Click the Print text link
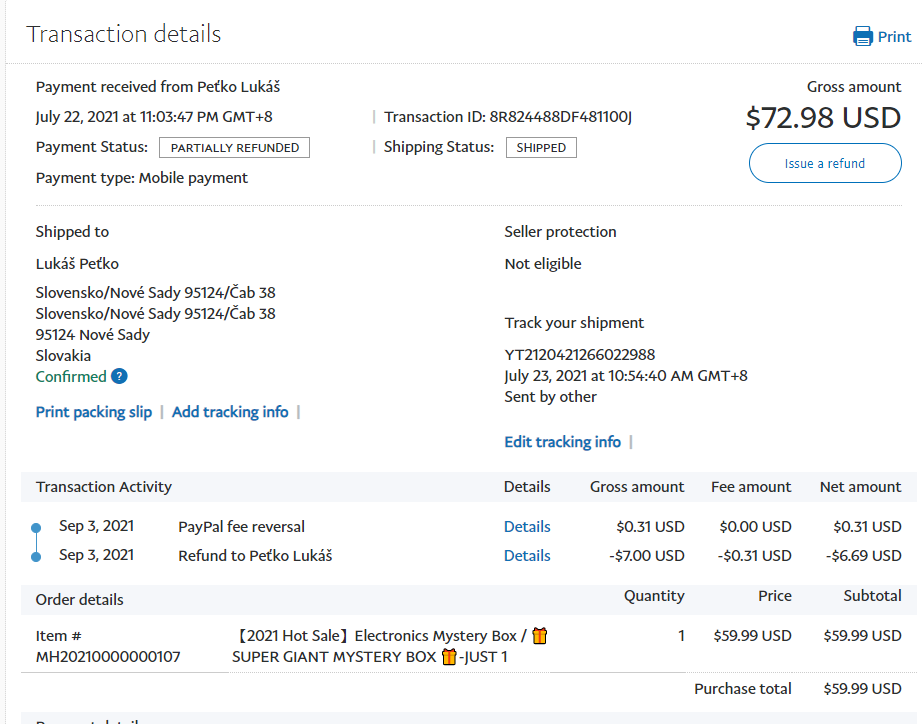Screen dimensions: 923x724 tap(894, 37)
